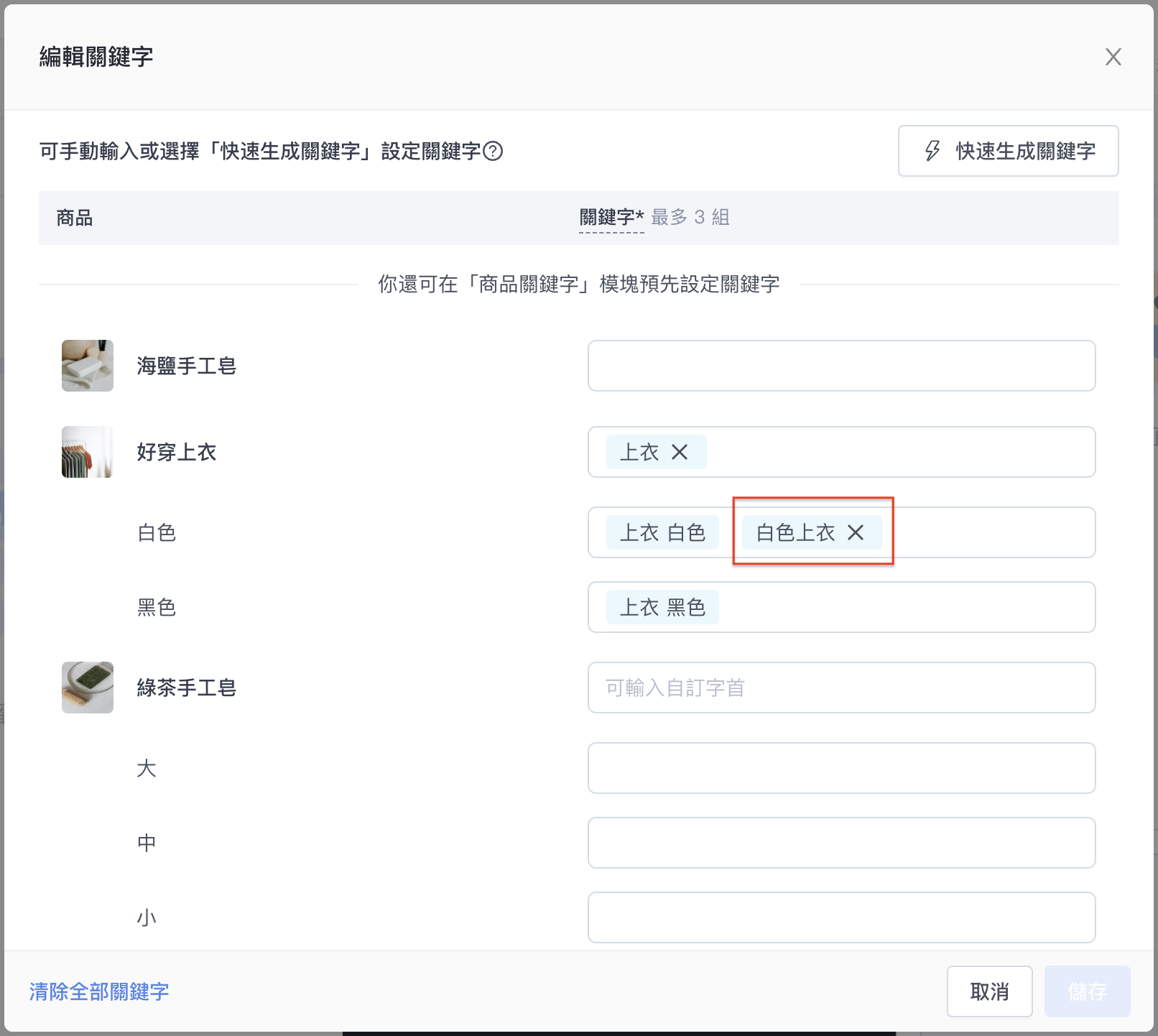This screenshot has height=1036, width=1158.
Task: Click the 商品 column header
Action: [75, 218]
